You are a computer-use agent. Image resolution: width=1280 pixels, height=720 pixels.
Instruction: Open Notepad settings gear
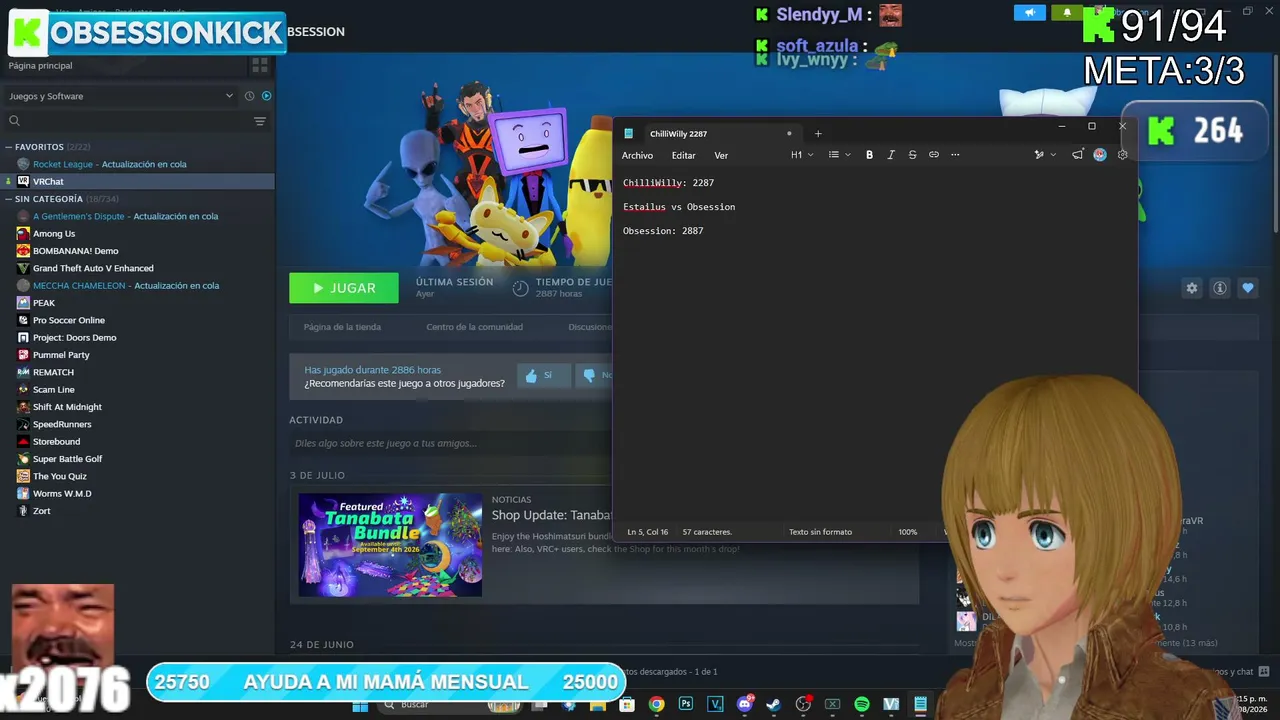click(1122, 155)
